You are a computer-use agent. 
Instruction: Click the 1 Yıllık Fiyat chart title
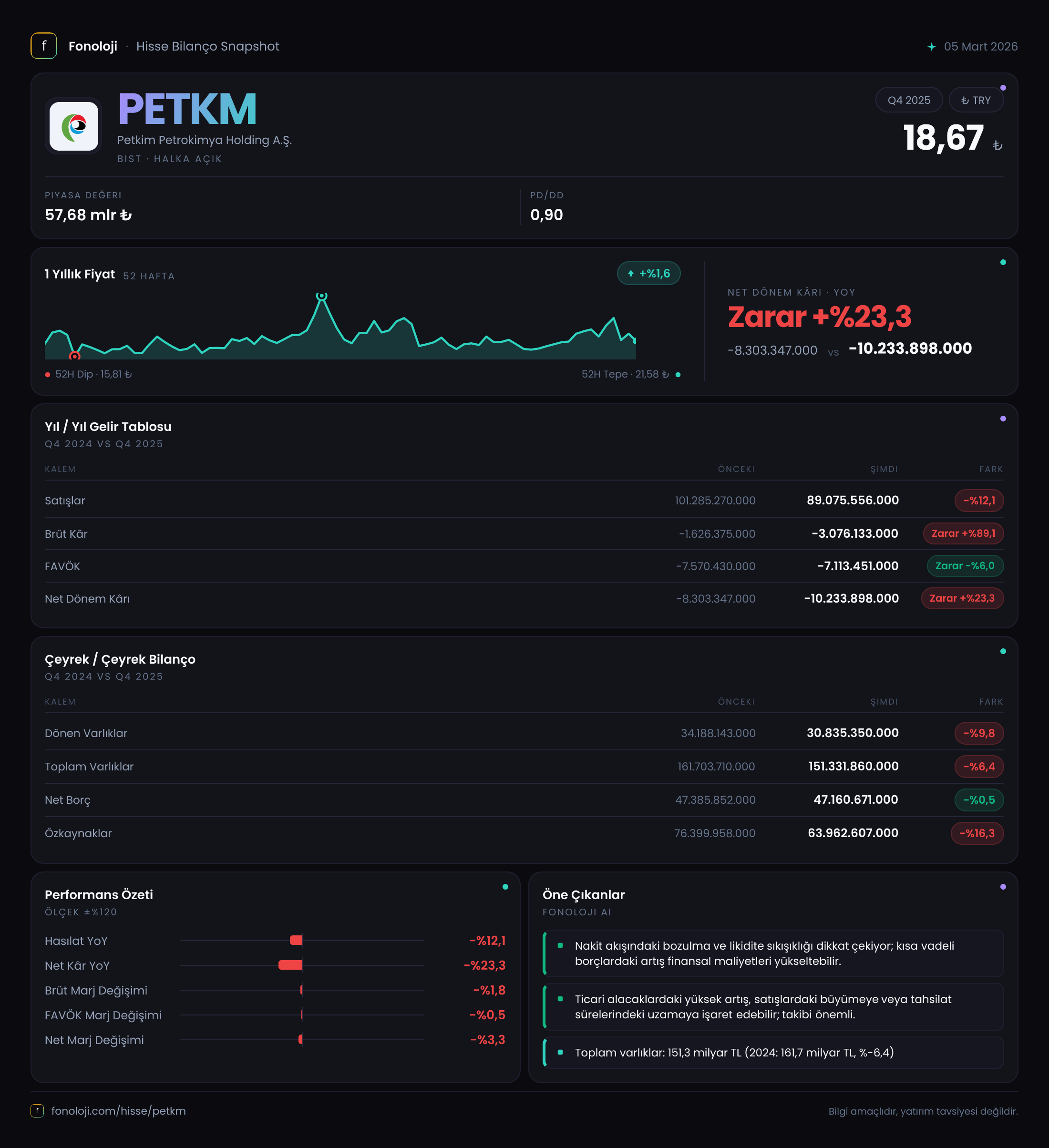(x=80, y=275)
